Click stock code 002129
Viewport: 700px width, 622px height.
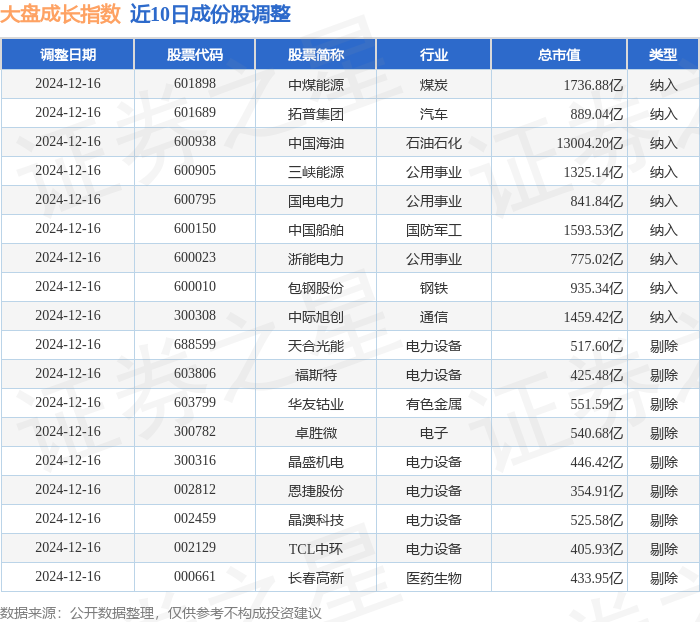click(x=195, y=548)
